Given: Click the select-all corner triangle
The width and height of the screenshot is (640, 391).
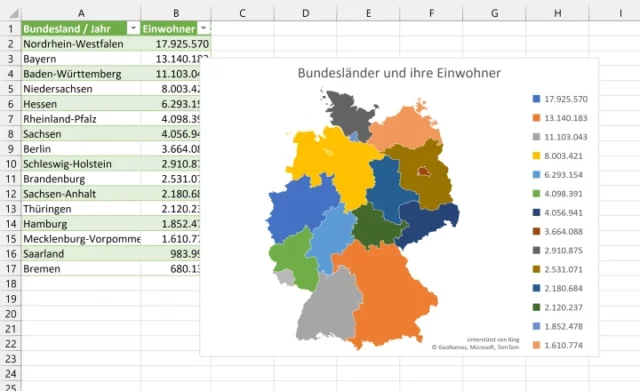Looking at the screenshot, I should click(x=14, y=13).
